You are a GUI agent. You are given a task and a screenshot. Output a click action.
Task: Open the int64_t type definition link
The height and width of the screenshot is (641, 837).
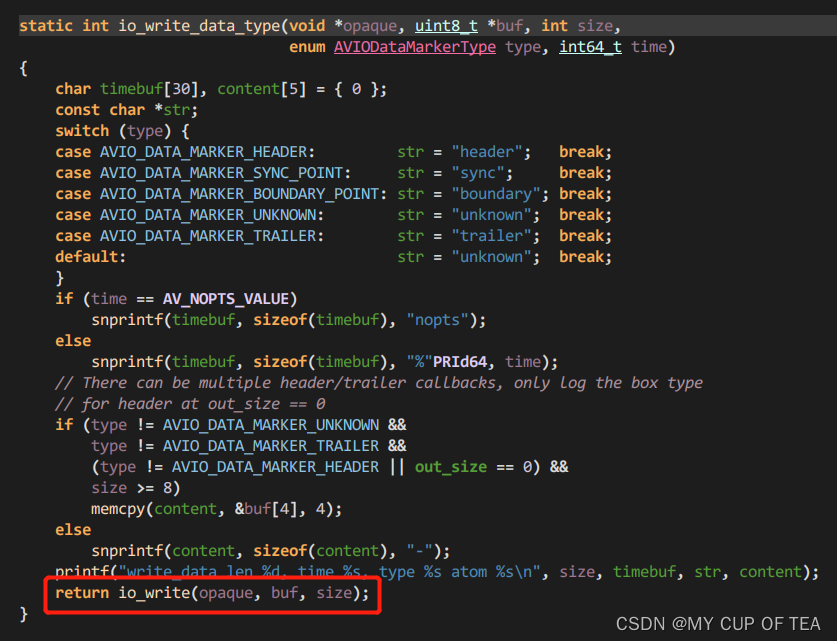pos(590,46)
